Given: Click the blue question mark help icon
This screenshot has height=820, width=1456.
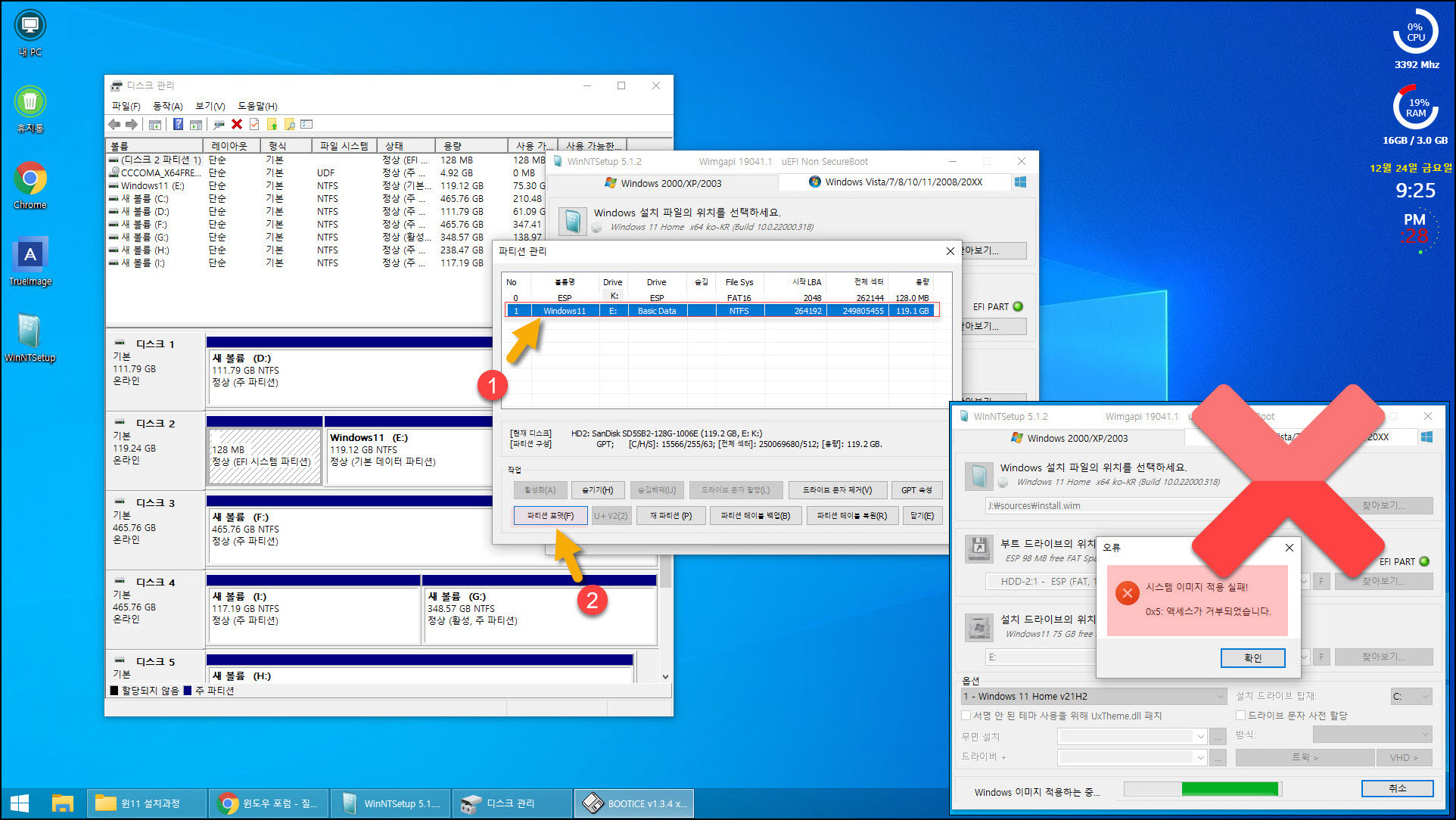Looking at the screenshot, I should (x=178, y=124).
